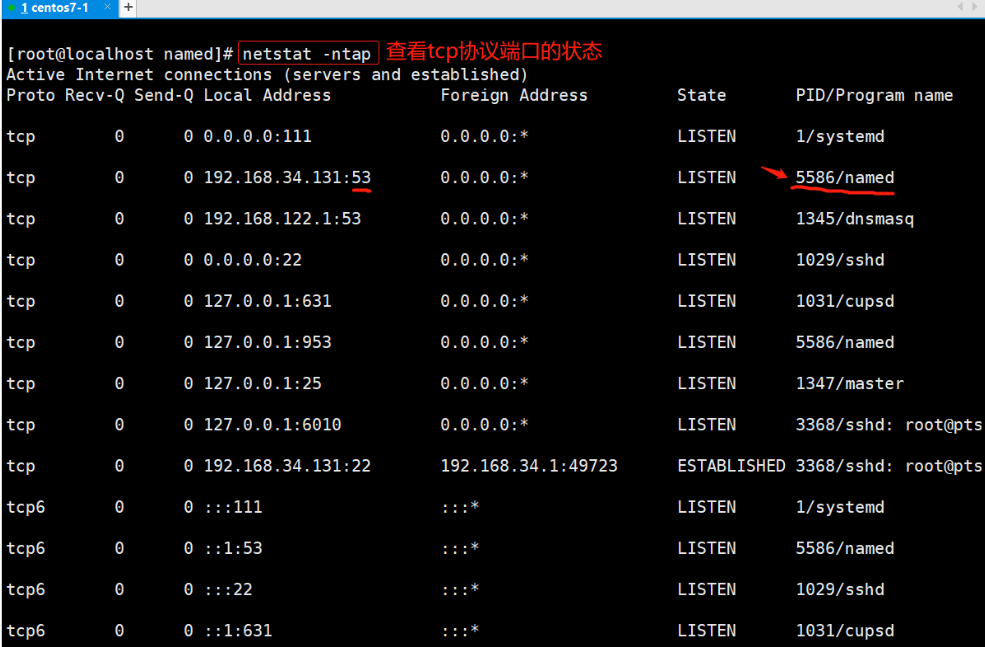Click foreign address 0.0.0.0:* in 1347/master row
The width and height of the screenshot is (985, 647).
484,383
